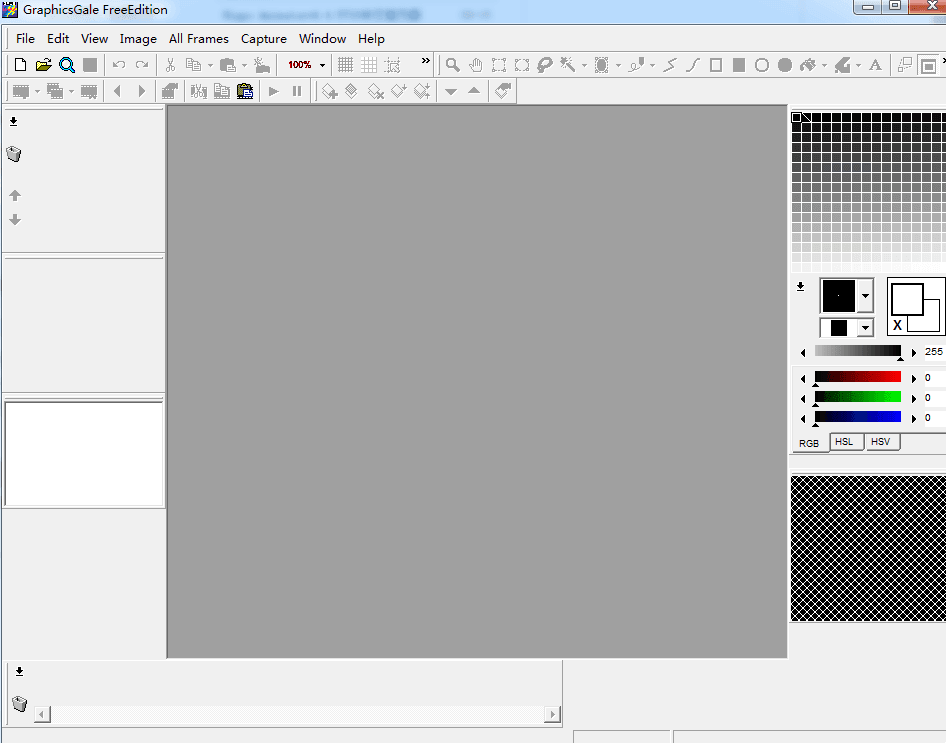Select the Text tool
The height and width of the screenshot is (743, 946).
[x=875, y=65]
